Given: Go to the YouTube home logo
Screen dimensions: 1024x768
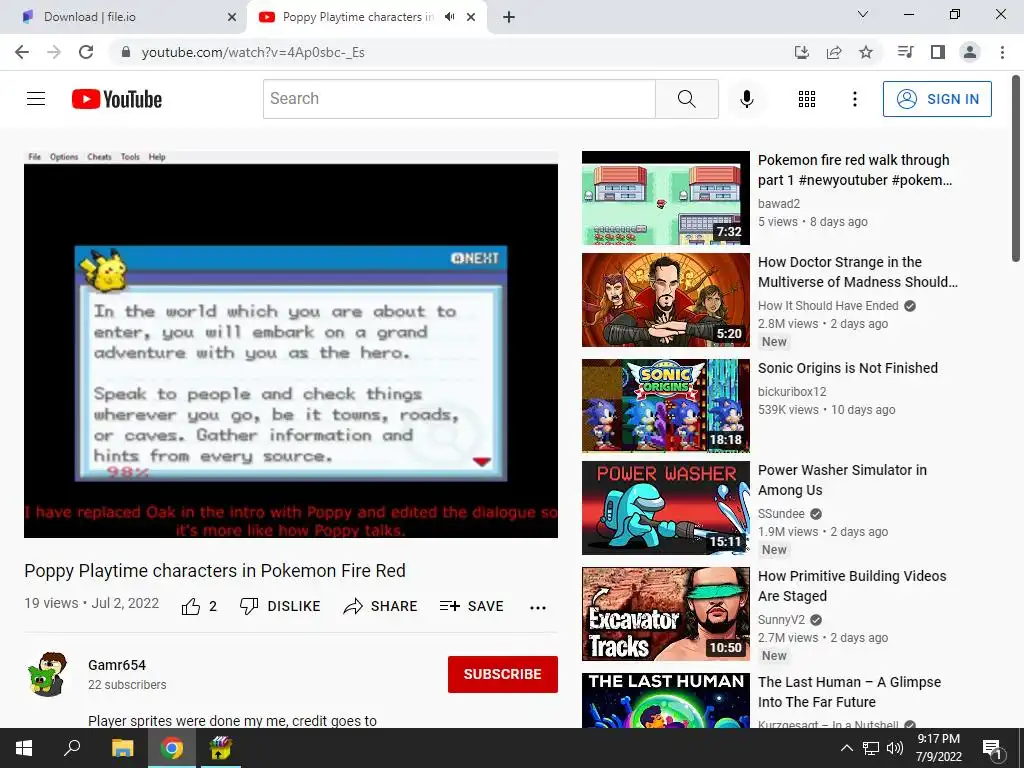Looking at the screenshot, I should click(x=117, y=99).
